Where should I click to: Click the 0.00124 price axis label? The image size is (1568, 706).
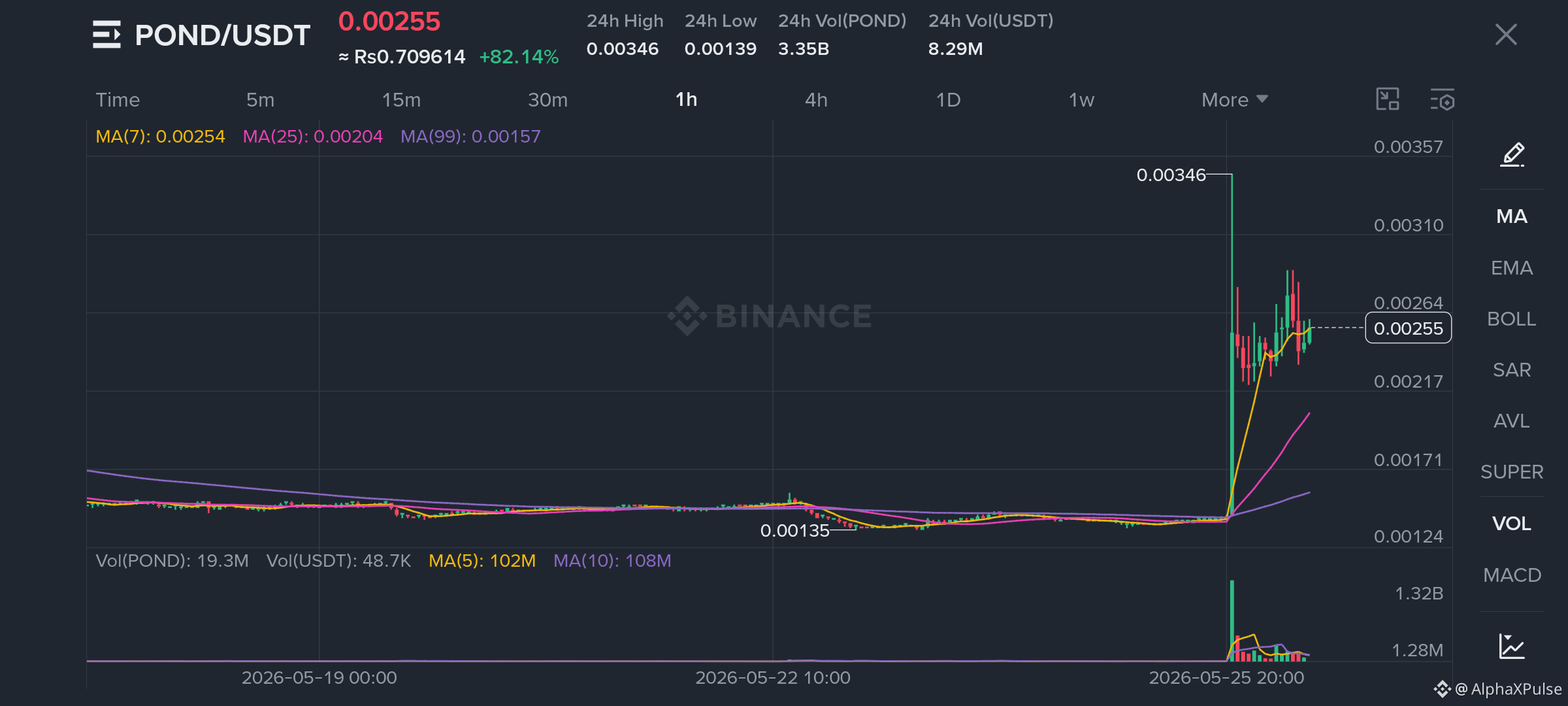click(x=1408, y=537)
